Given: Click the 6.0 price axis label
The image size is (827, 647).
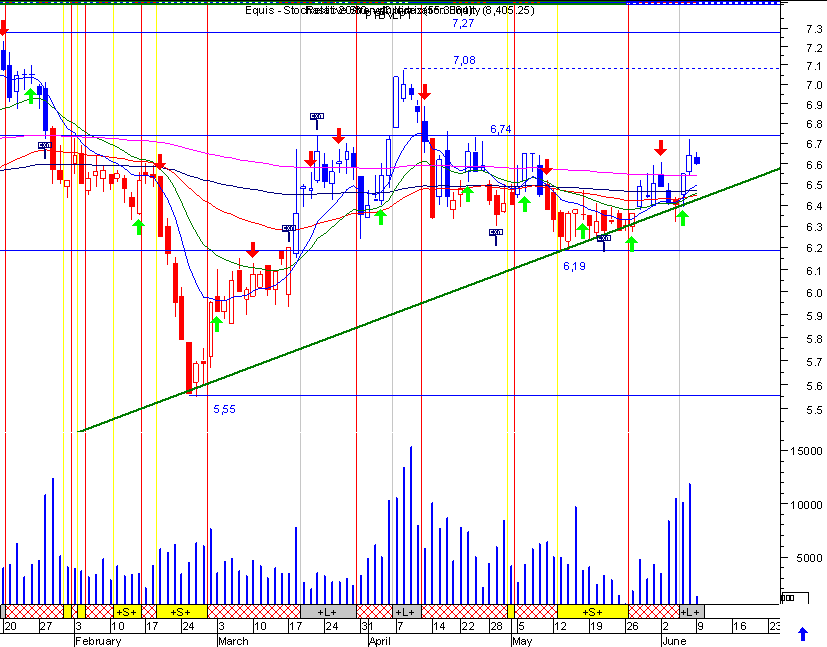Looking at the screenshot, I should point(814,293).
